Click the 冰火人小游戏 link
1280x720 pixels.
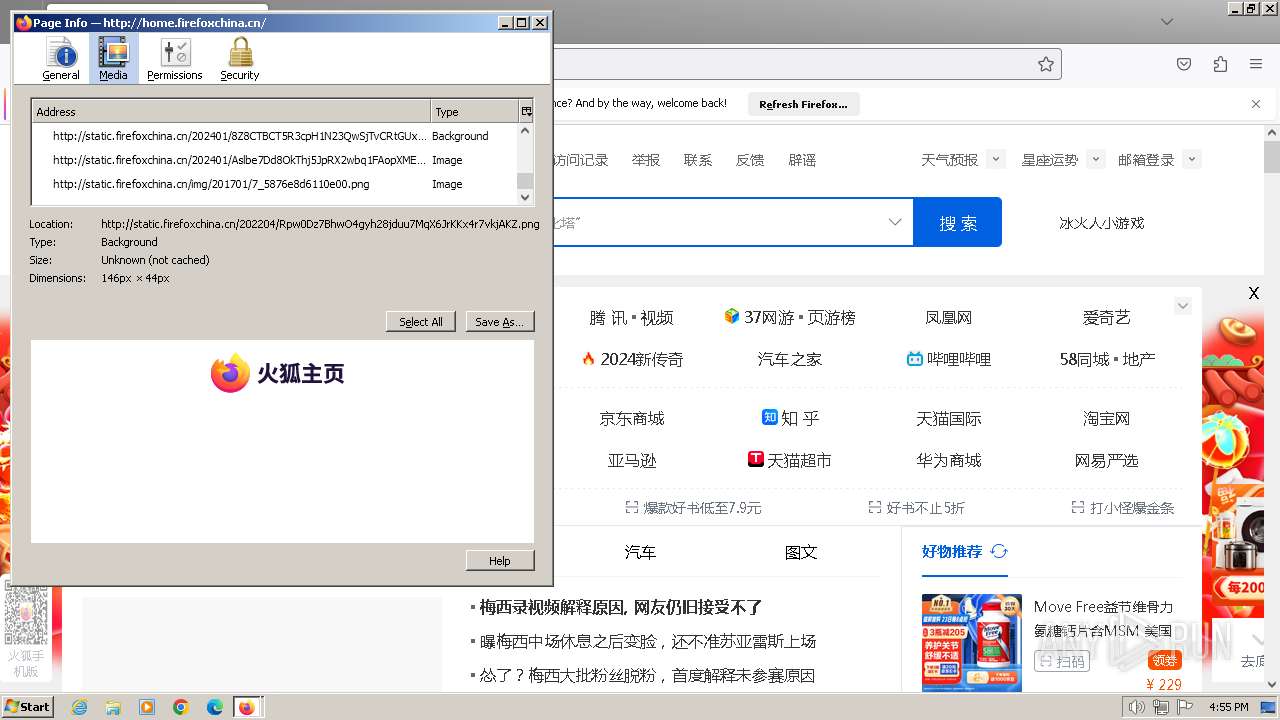(x=1101, y=223)
